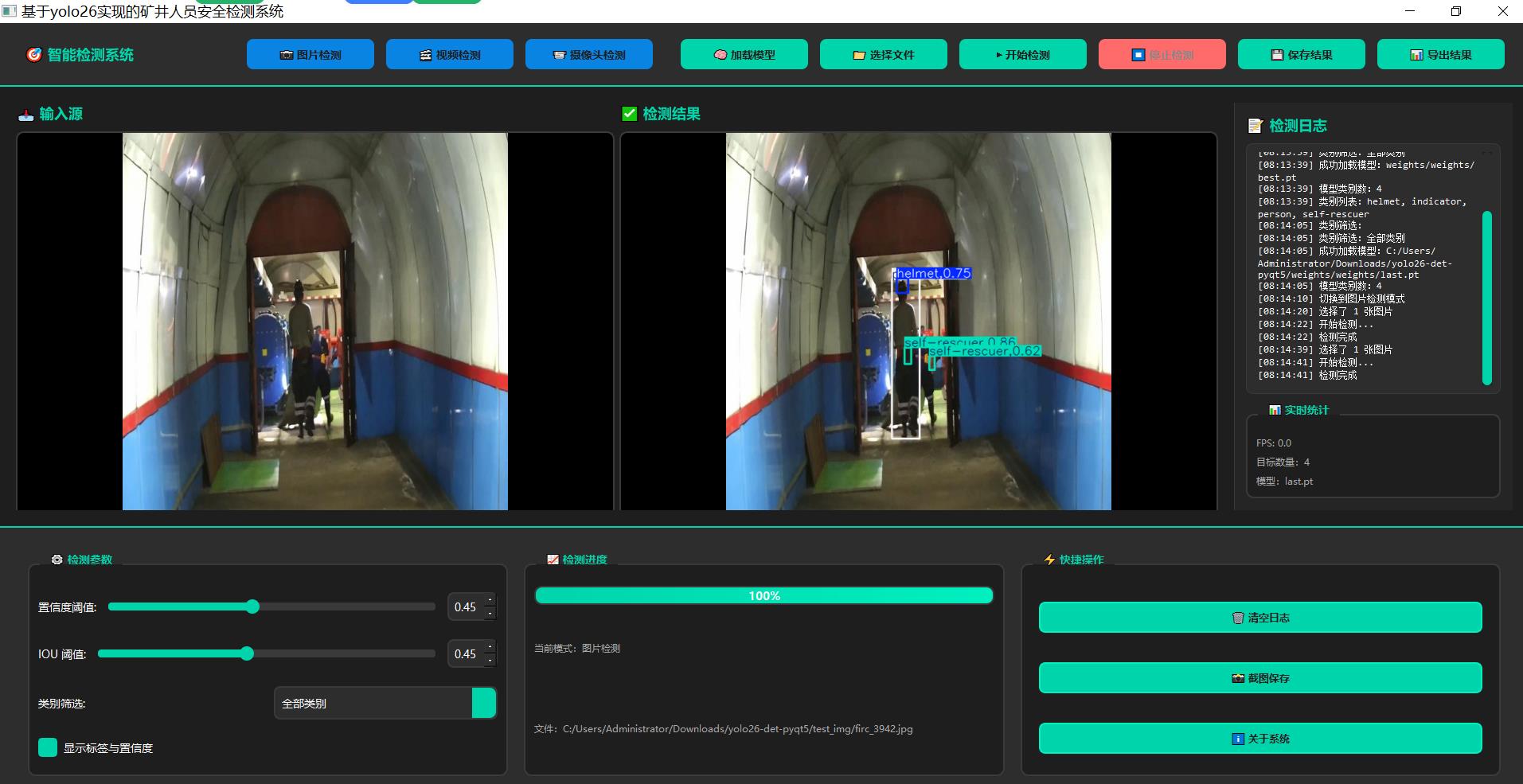Select 摄像头检测 camera detection mode
The height and width of the screenshot is (784, 1523).
click(x=588, y=55)
